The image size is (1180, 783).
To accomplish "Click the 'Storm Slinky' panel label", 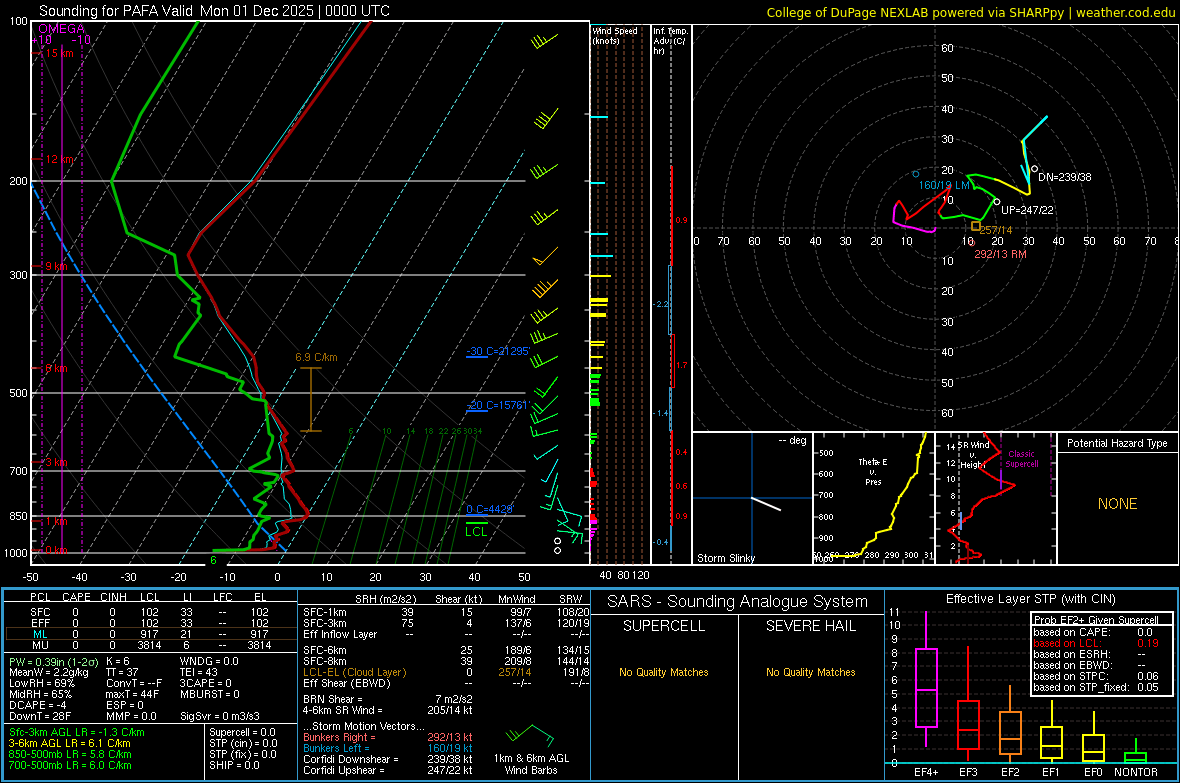I will (x=725, y=558).
